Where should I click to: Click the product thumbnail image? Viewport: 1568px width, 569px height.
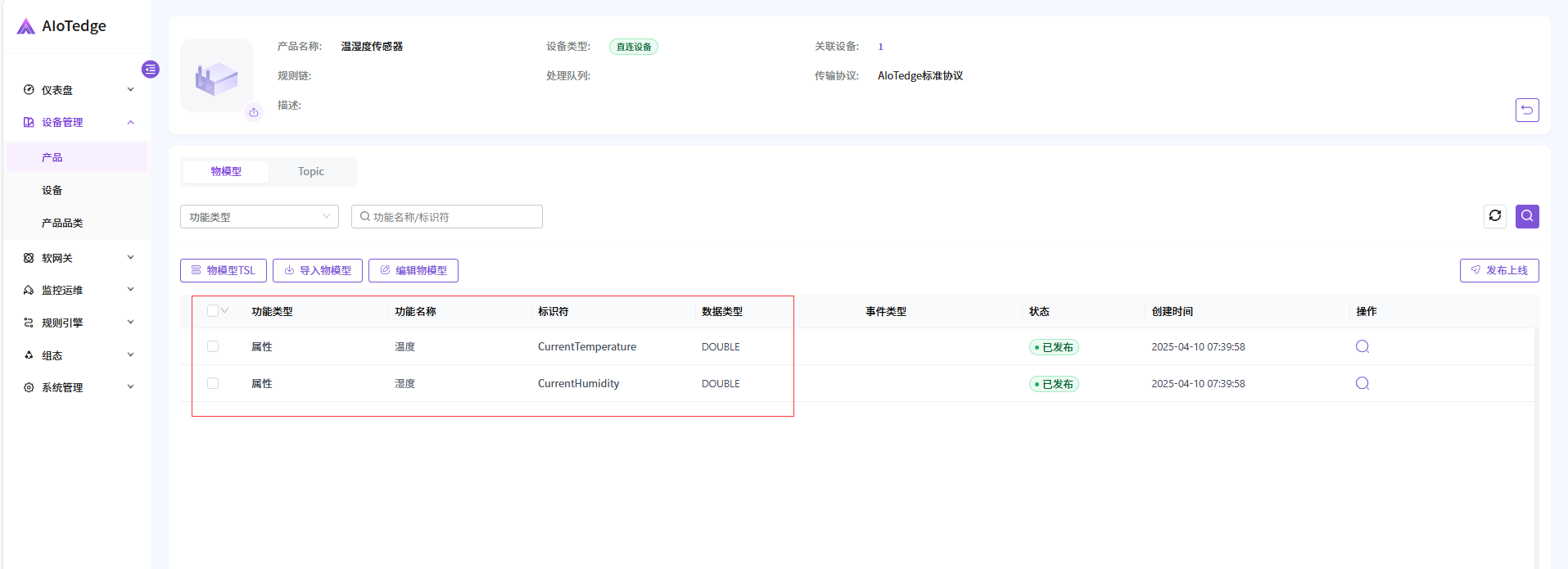[216, 76]
